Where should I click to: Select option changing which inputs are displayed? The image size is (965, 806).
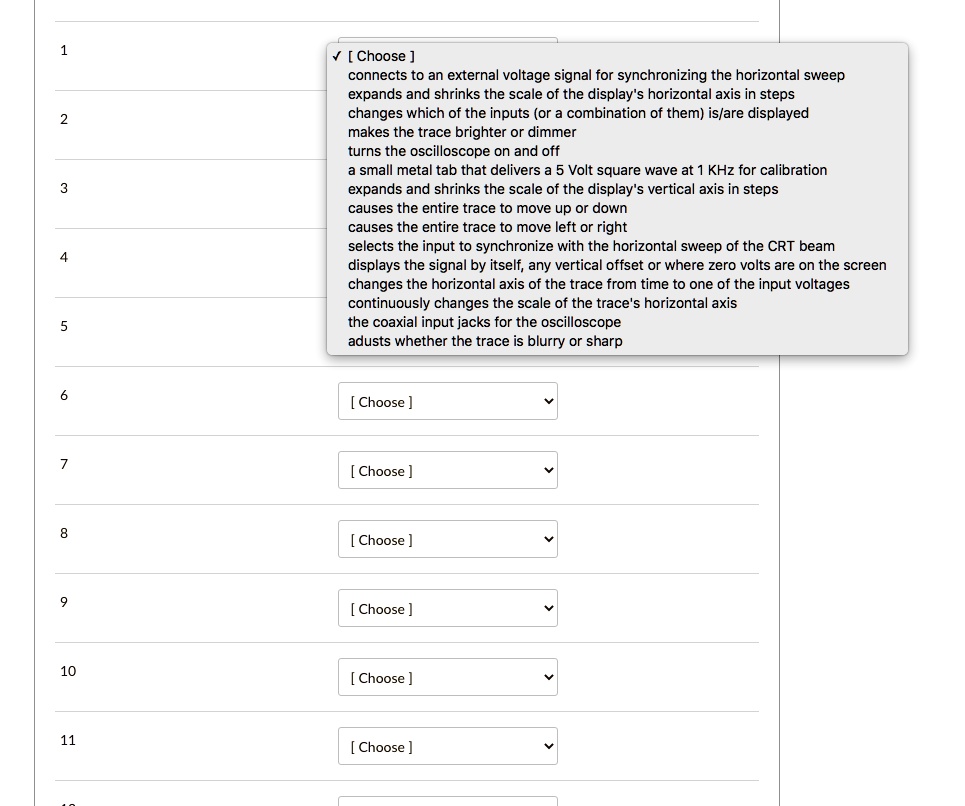pyautogui.click(x=578, y=113)
